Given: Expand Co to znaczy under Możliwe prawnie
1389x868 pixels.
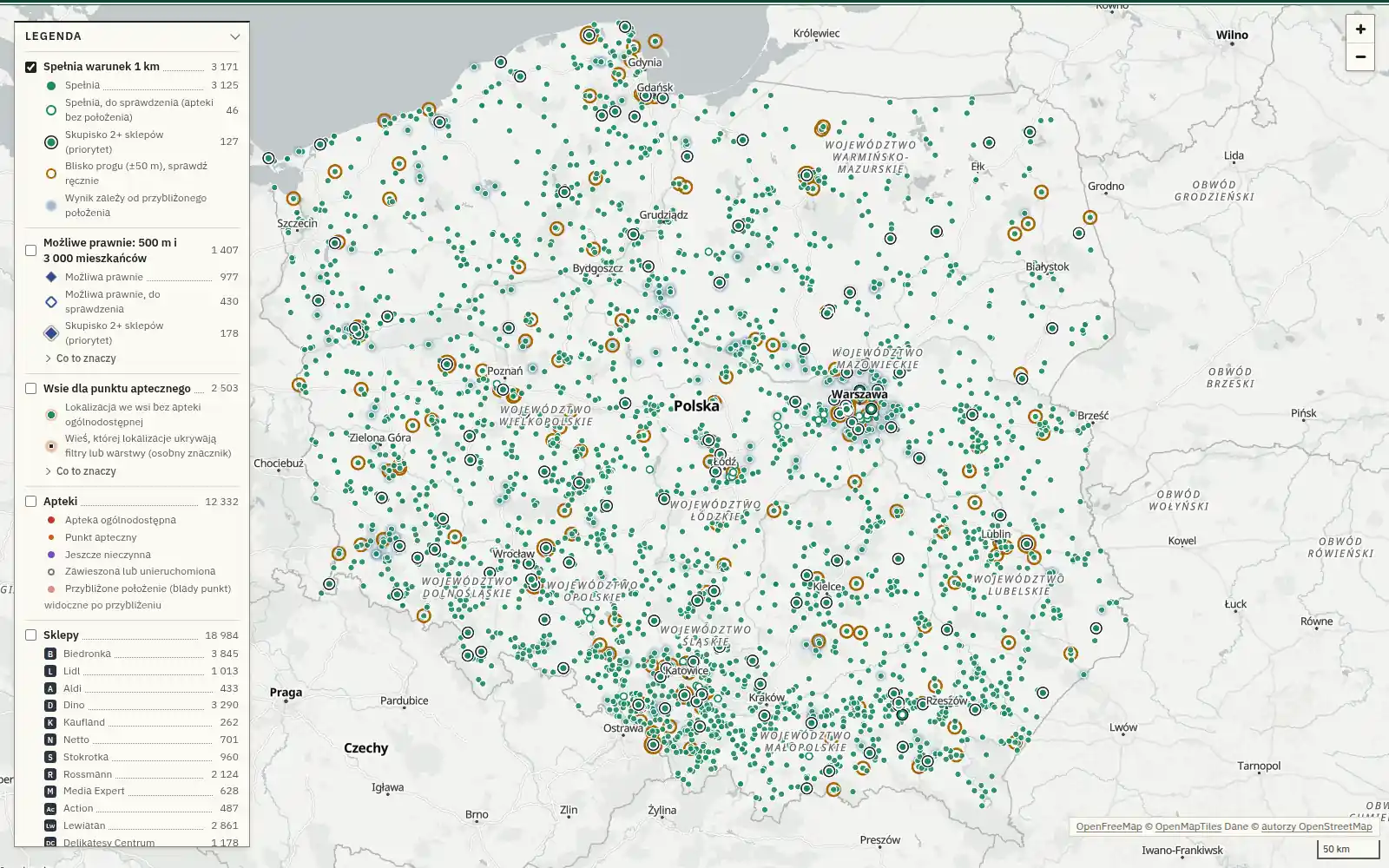Looking at the screenshot, I should (80, 358).
